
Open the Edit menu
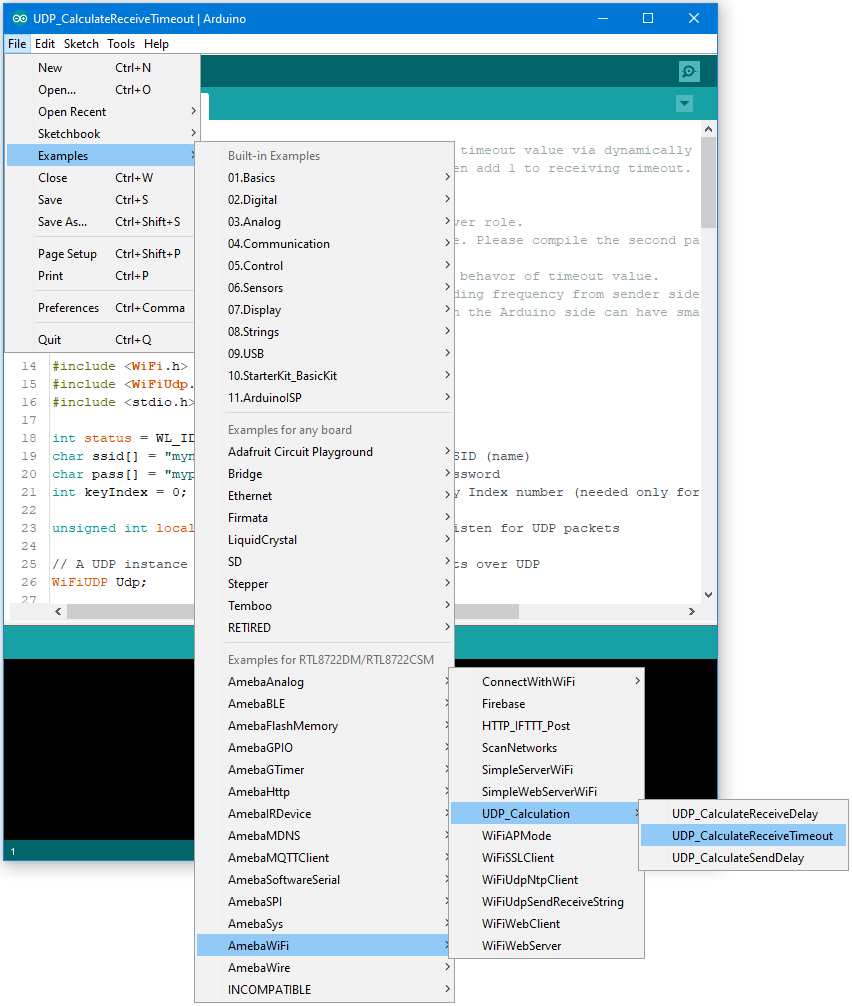tap(45, 44)
